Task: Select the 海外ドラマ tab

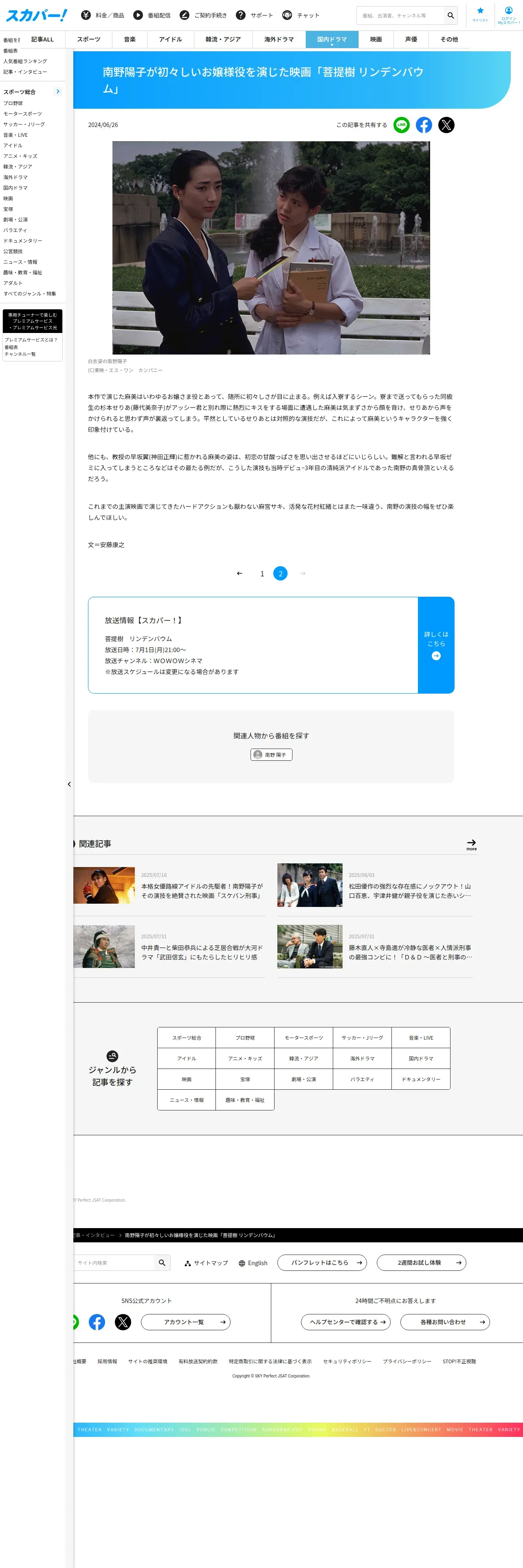Action: (x=279, y=39)
